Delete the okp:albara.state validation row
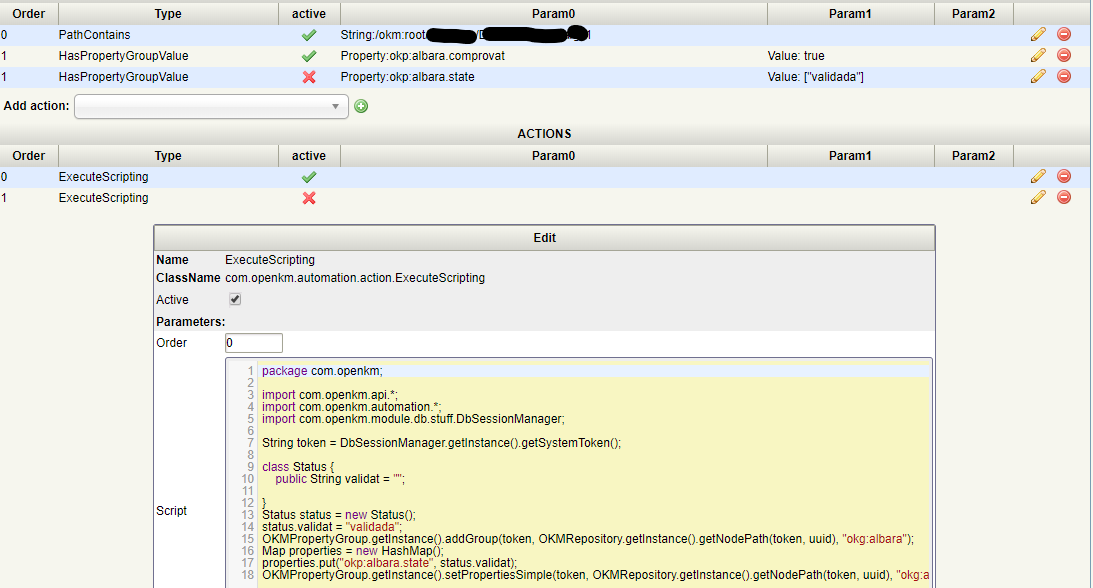 coord(1064,76)
